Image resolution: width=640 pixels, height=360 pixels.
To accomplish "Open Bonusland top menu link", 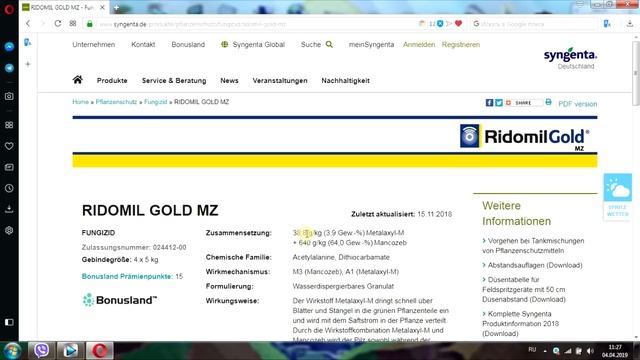I will (188, 44).
